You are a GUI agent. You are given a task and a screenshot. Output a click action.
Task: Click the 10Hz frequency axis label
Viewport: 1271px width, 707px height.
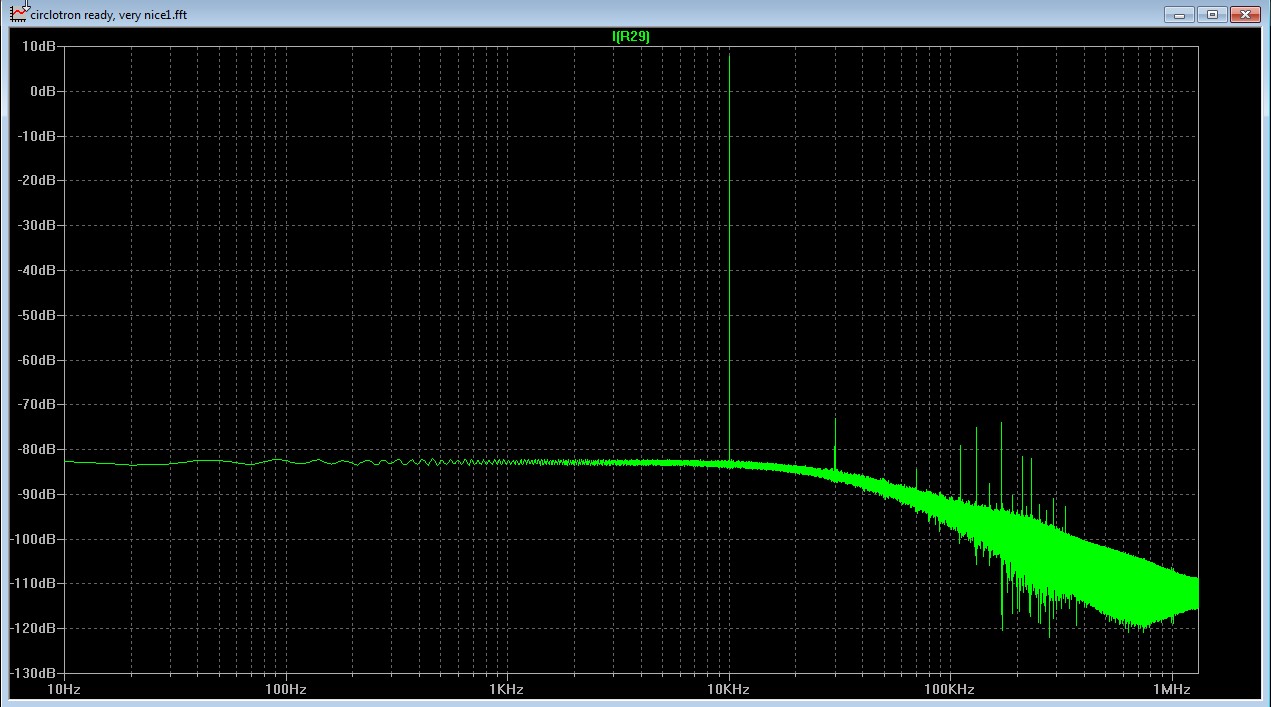64,690
